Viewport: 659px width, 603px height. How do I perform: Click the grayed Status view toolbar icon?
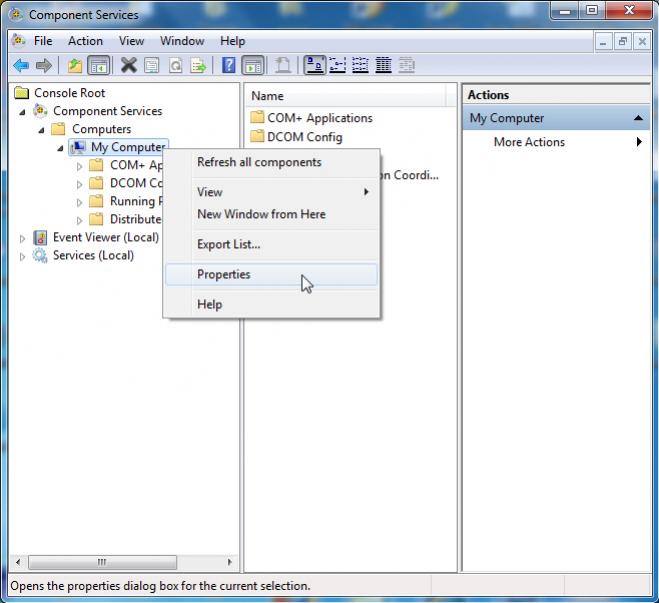[x=406, y=66]
